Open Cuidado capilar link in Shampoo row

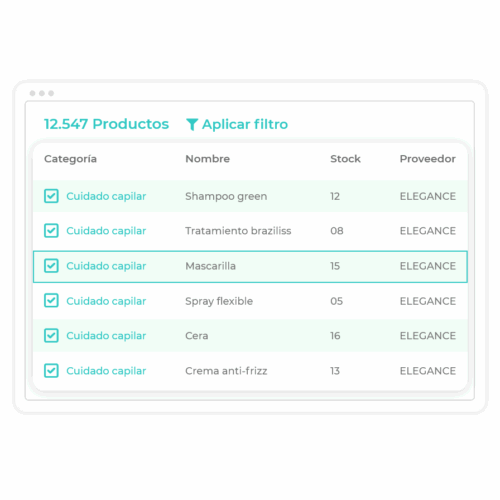pyautogui.click(x=106, y=196)
